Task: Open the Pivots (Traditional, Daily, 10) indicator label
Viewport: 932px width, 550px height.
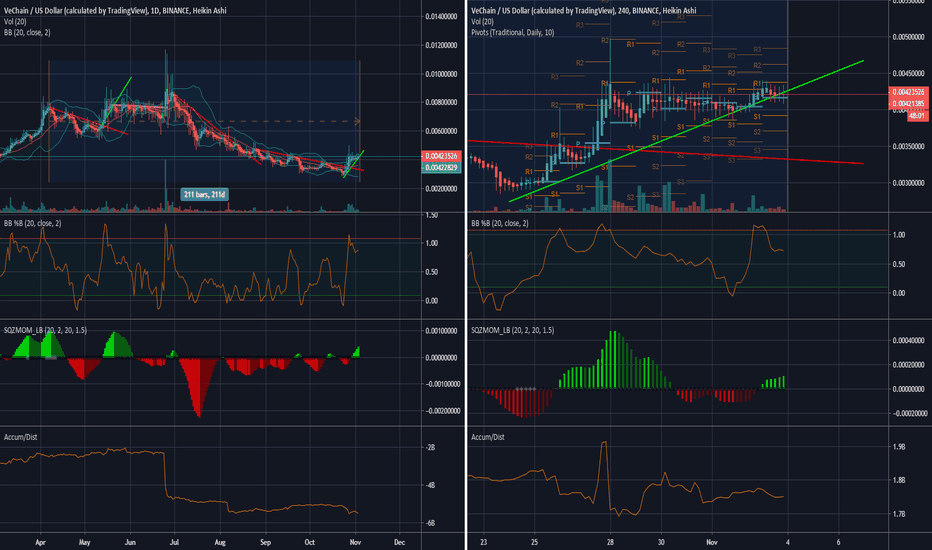Action: coord(512,32)
